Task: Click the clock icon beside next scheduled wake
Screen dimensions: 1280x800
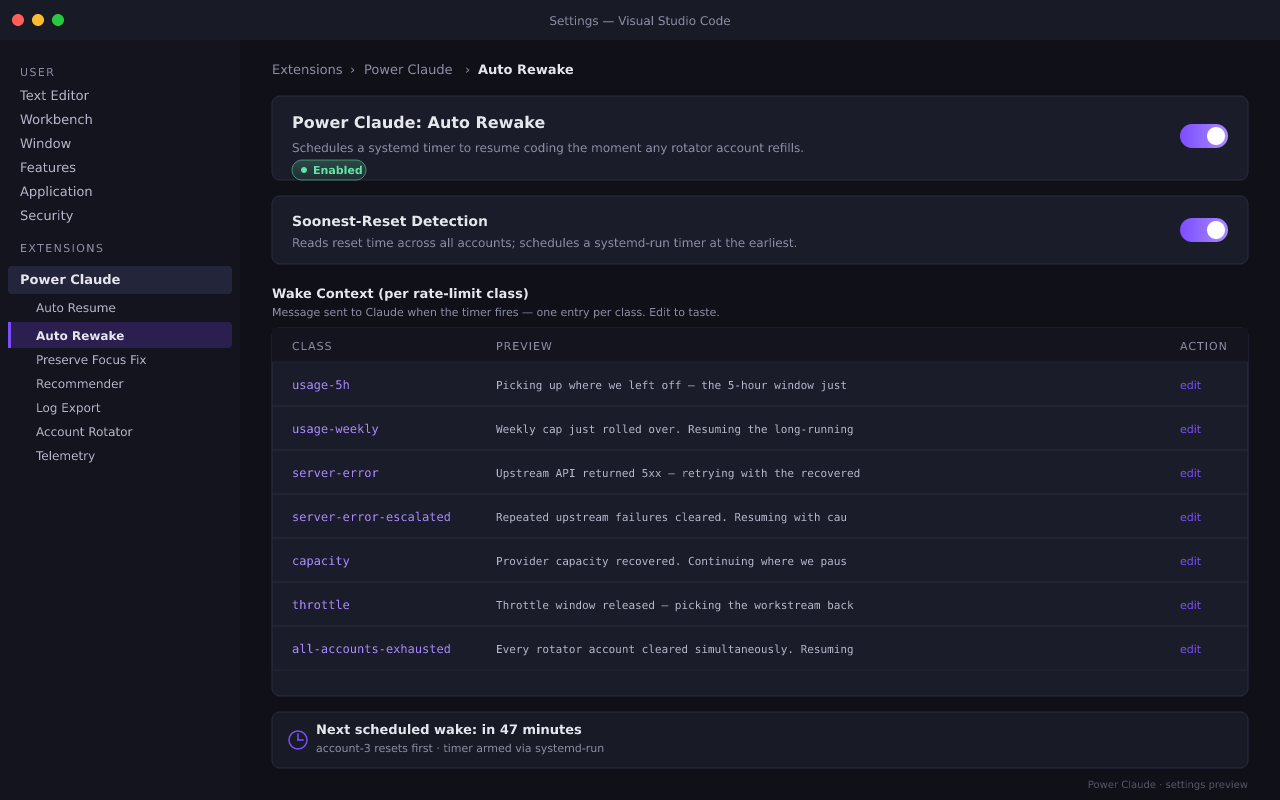Action: pos(298,740)
